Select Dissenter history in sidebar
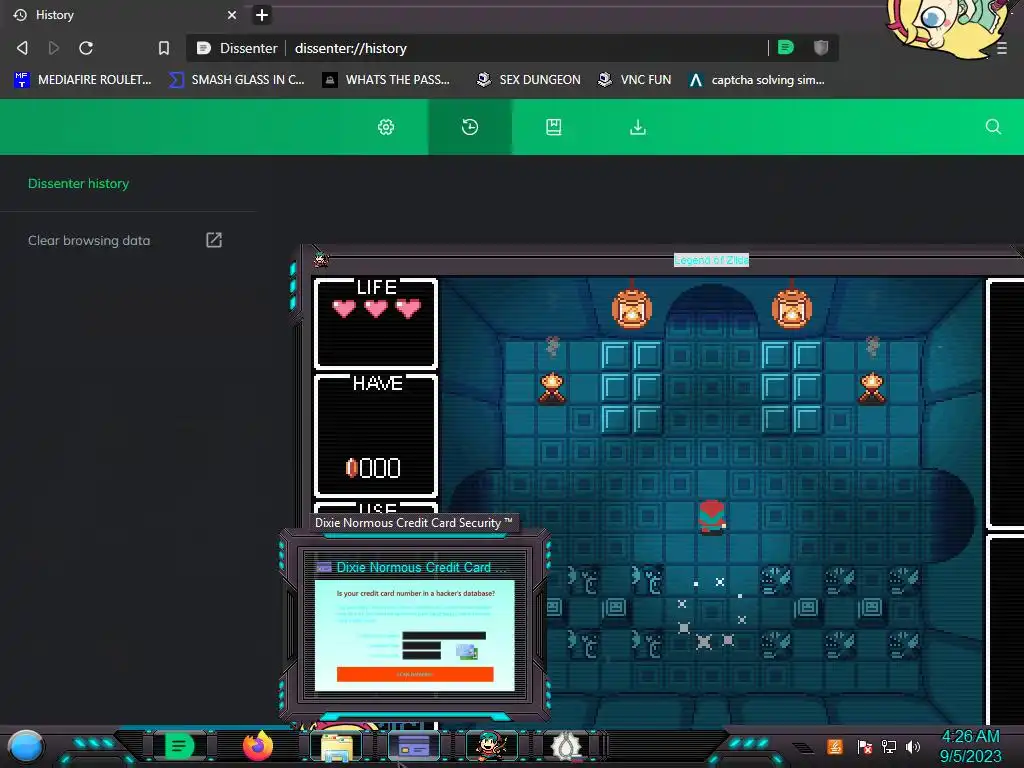This screenshot has height=768, width=1024. (x=78, y=184)
